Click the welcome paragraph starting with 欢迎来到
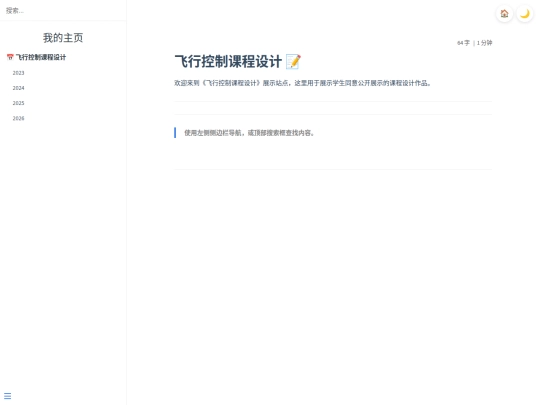The width and height of the screenshot is (540, 405). click(303, 83)
